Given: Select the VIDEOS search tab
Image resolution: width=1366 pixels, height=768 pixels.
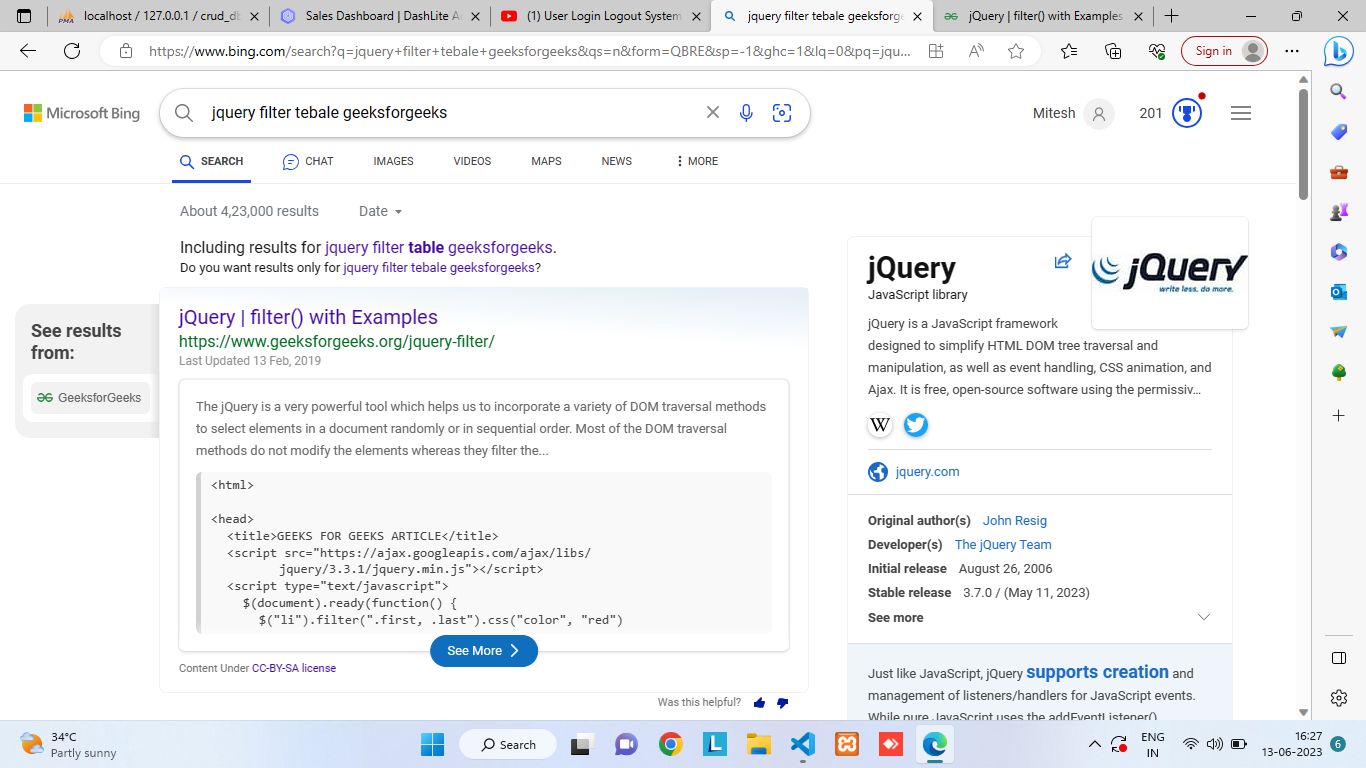Looking at the screenshot, I should pos(472,161).
